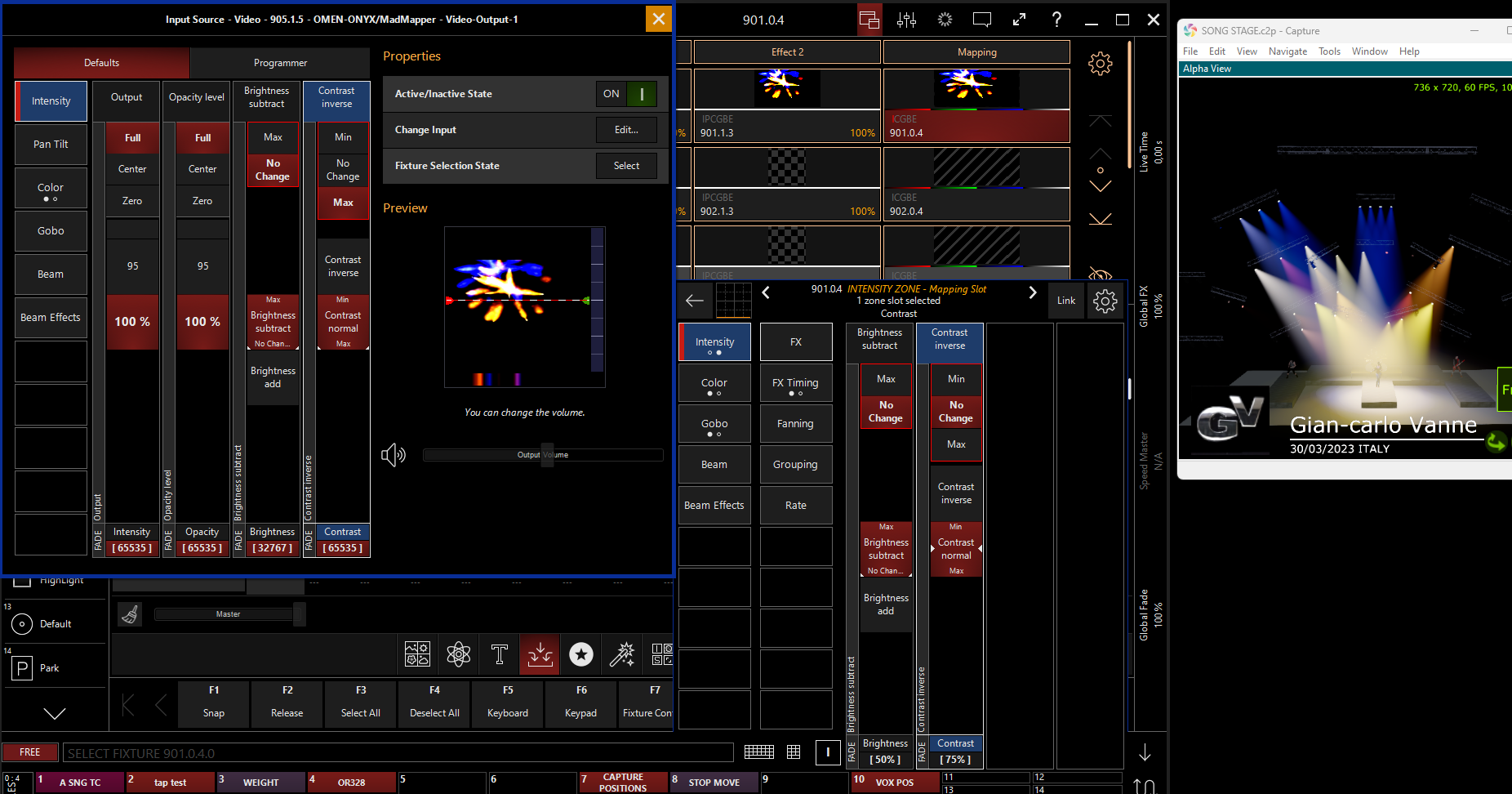
Task: Toggle FADE for Contrast 75% in zone panel
Action: tap(923, 752)
